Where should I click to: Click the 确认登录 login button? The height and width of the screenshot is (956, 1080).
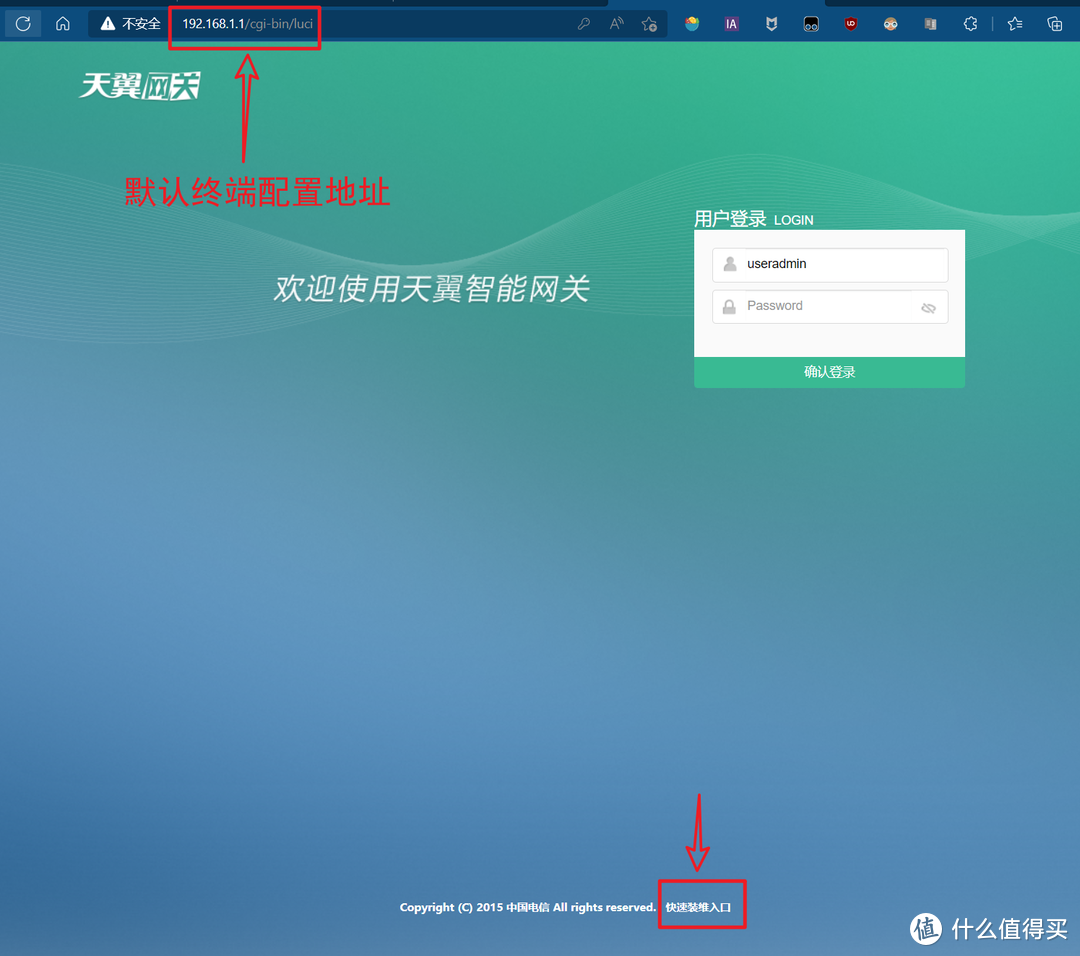coord(829,371)
